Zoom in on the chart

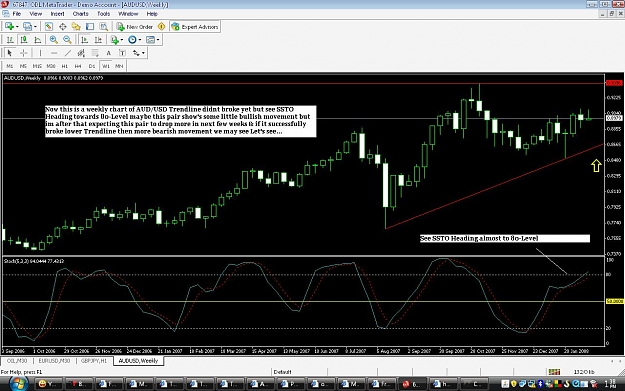[x=53, y=40]
